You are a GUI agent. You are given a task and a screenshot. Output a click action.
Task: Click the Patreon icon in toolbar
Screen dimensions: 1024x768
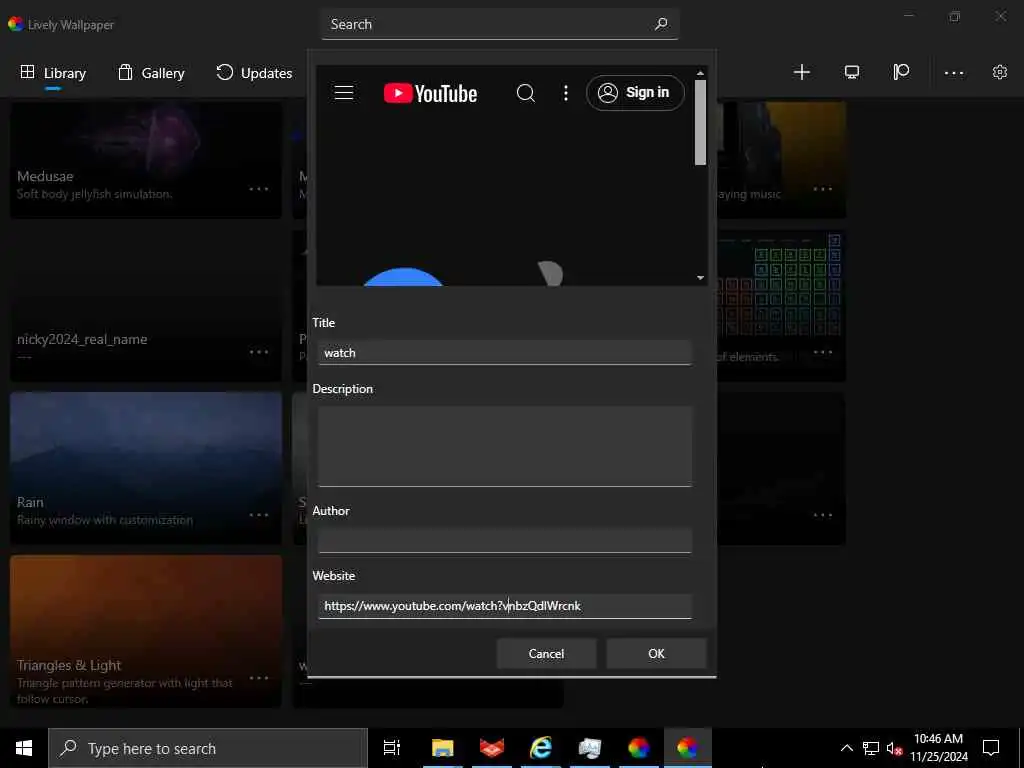click(x=901, y=72)
